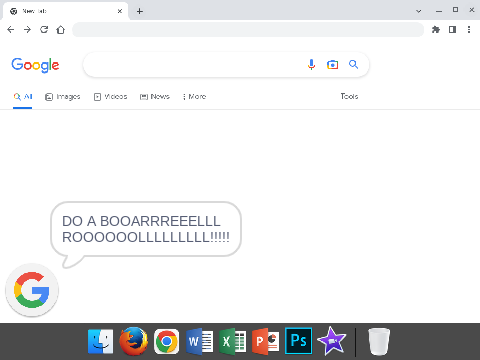Click the magnifier search button
Image resolution: width=480 pixels, height=360 pixels.
(x=353, y=64)
